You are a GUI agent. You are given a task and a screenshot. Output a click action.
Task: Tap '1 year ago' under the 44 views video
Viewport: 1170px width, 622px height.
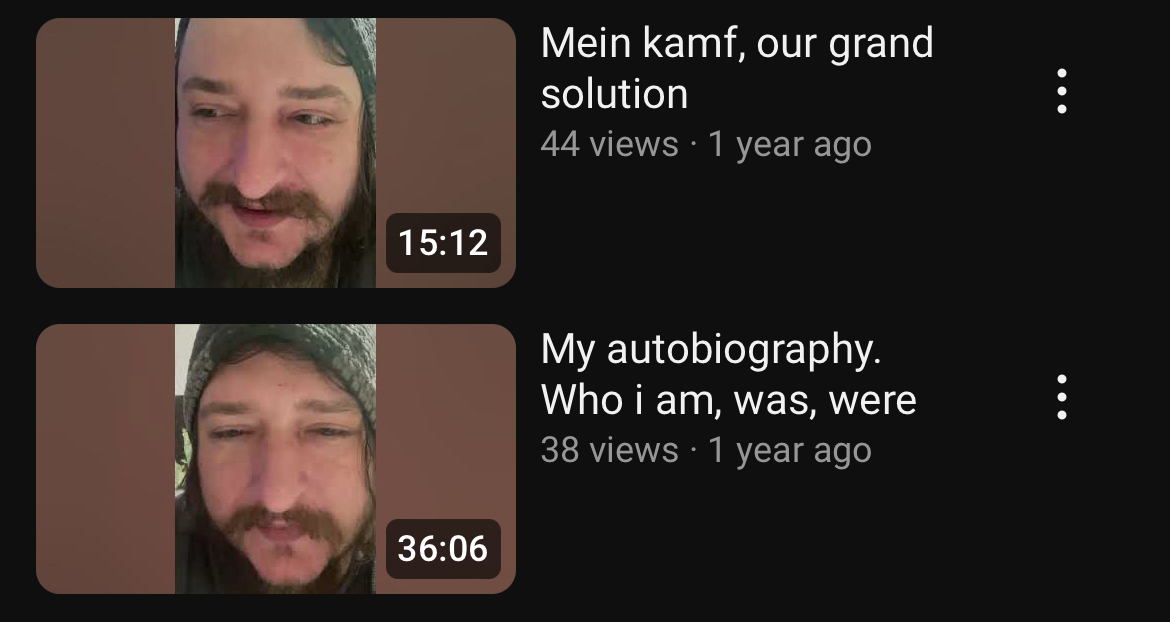[x=789, y=144]
